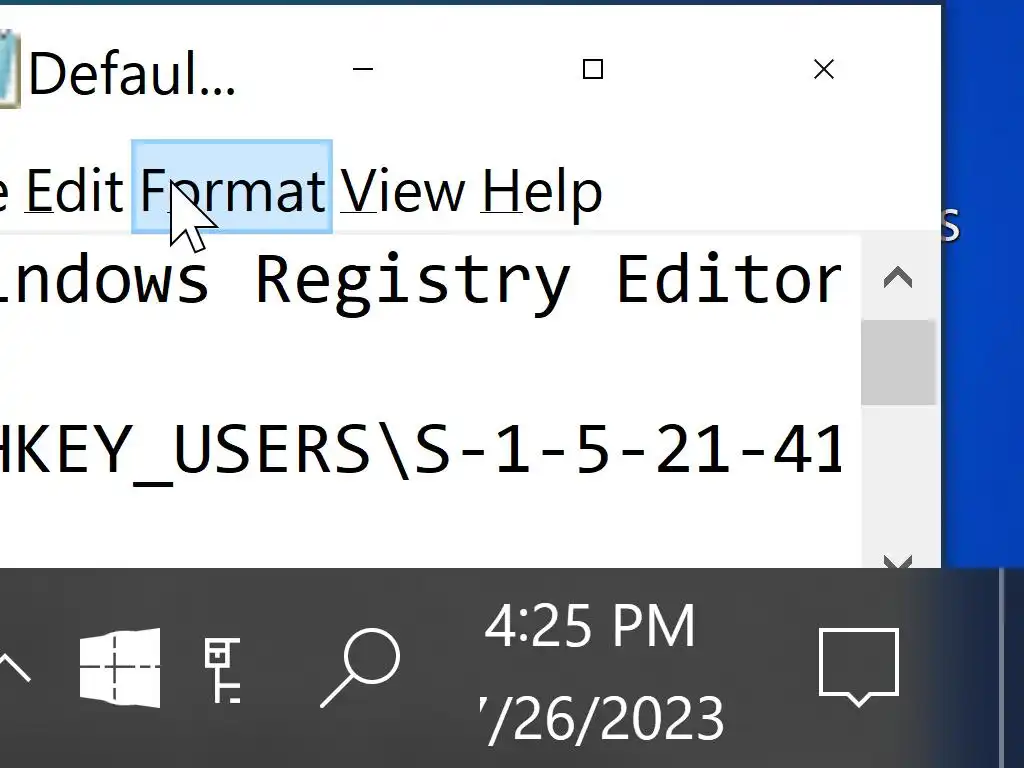
Task: Open the View menu
Action: [403, 190]
